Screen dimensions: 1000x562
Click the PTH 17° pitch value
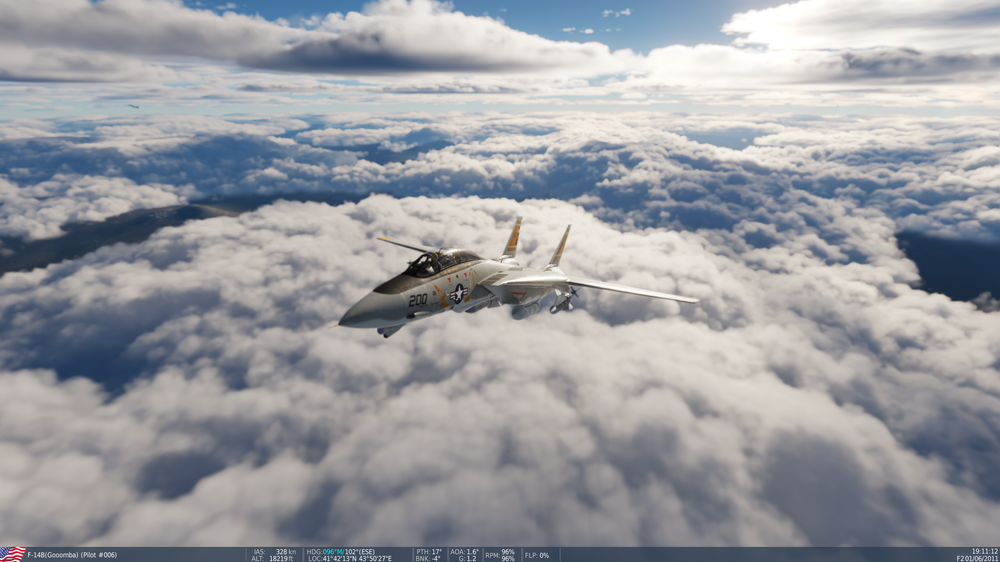[429, 552]
